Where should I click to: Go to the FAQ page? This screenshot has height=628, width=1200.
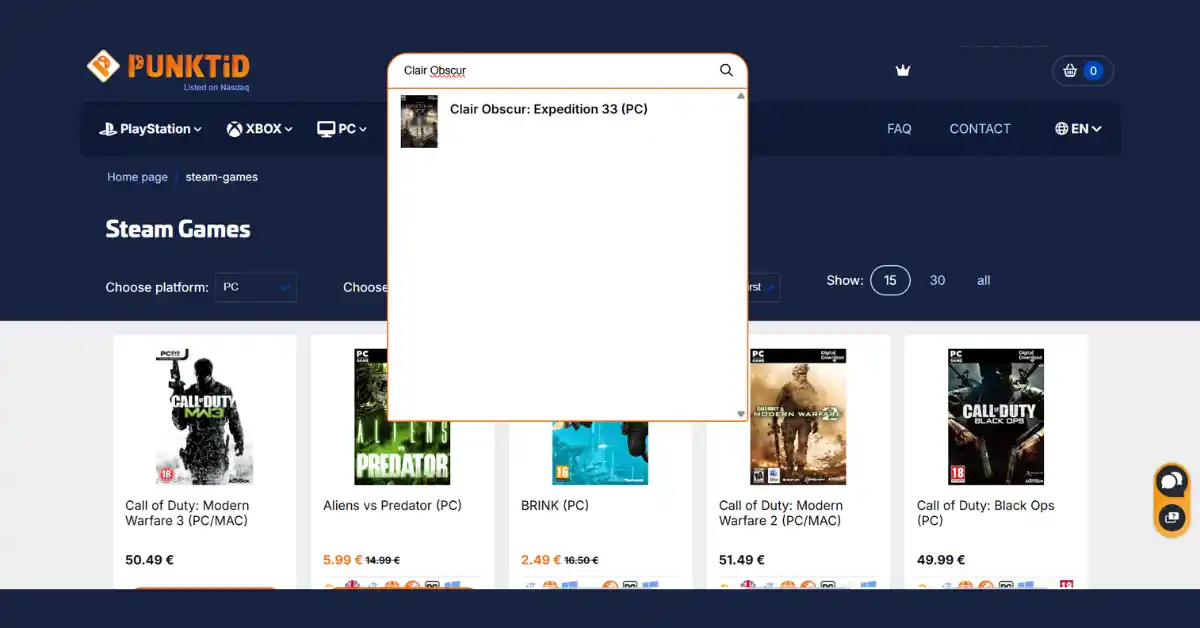click(x=899, y=129)
